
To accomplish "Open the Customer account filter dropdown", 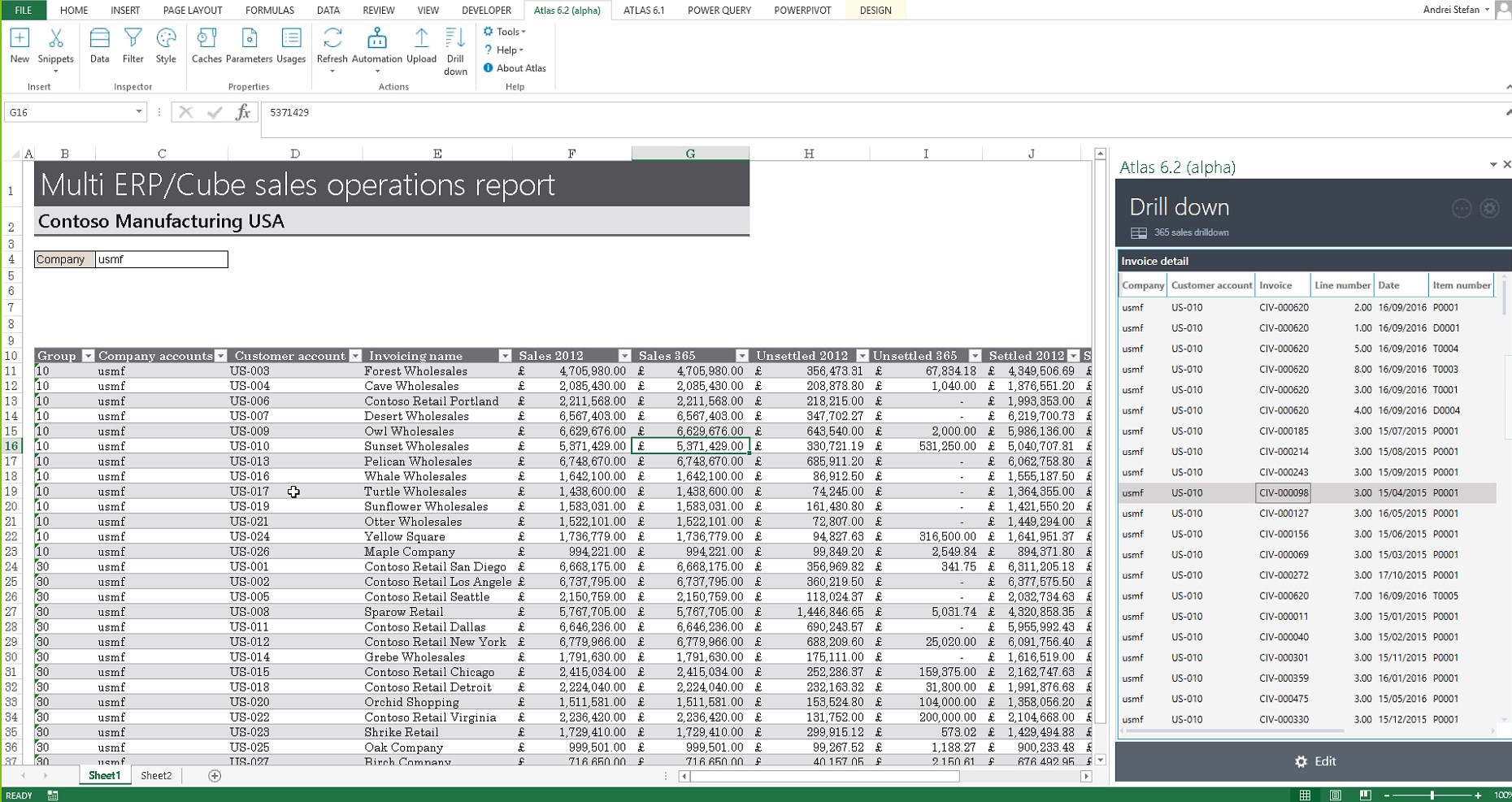I will [355, 356].
